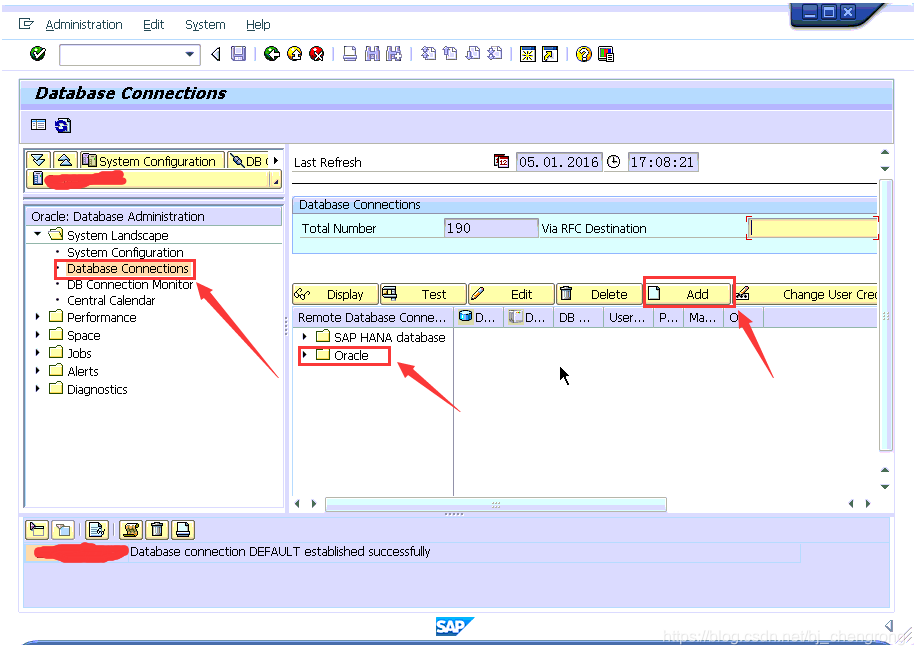The height and width of the screenshot is (655, 914).
Task: Click the yellow Exit arrow icon
Action: (x=294, y=54)
